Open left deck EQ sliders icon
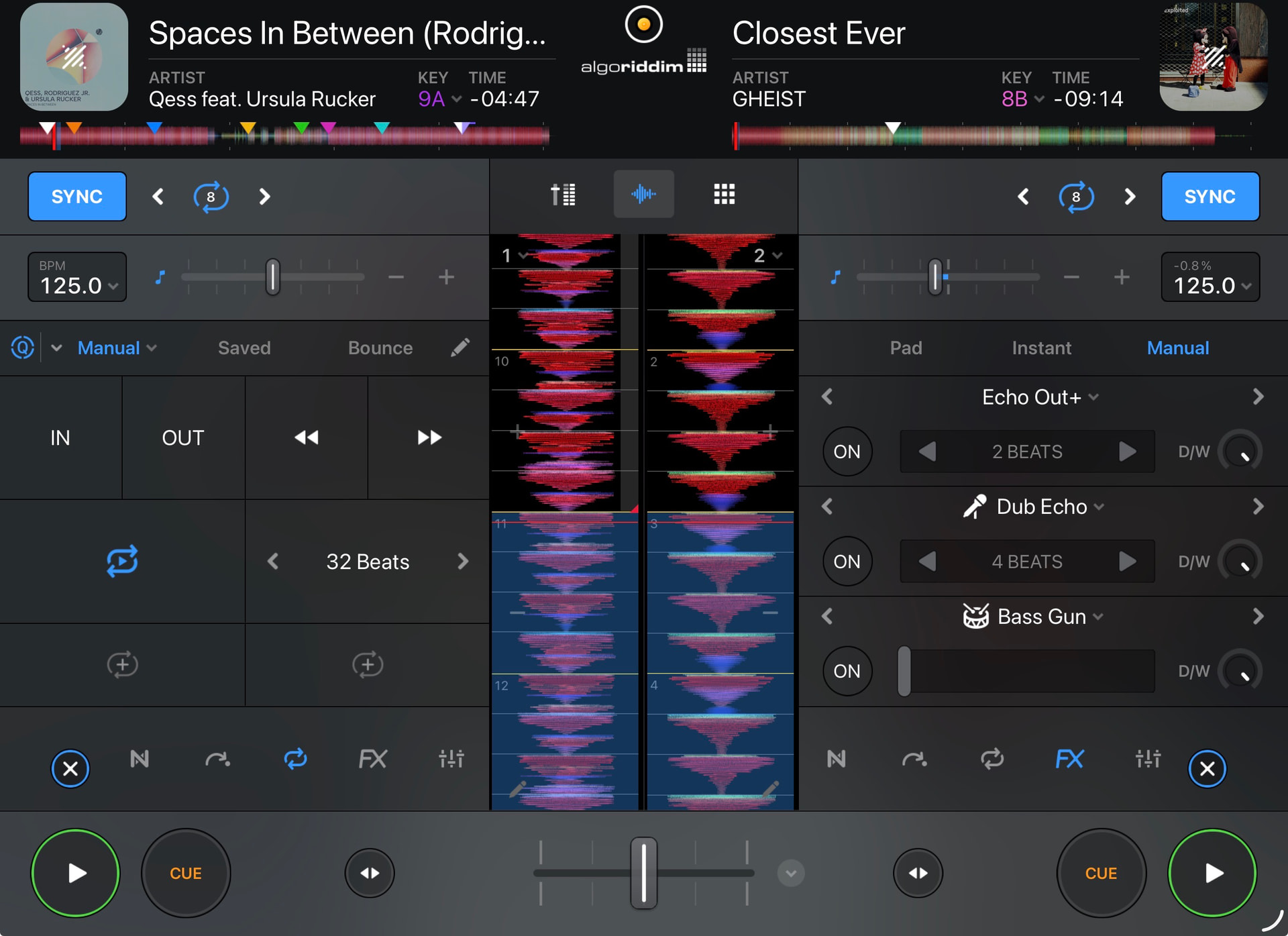Screen dimensions: 1288x936 [451, 760]
